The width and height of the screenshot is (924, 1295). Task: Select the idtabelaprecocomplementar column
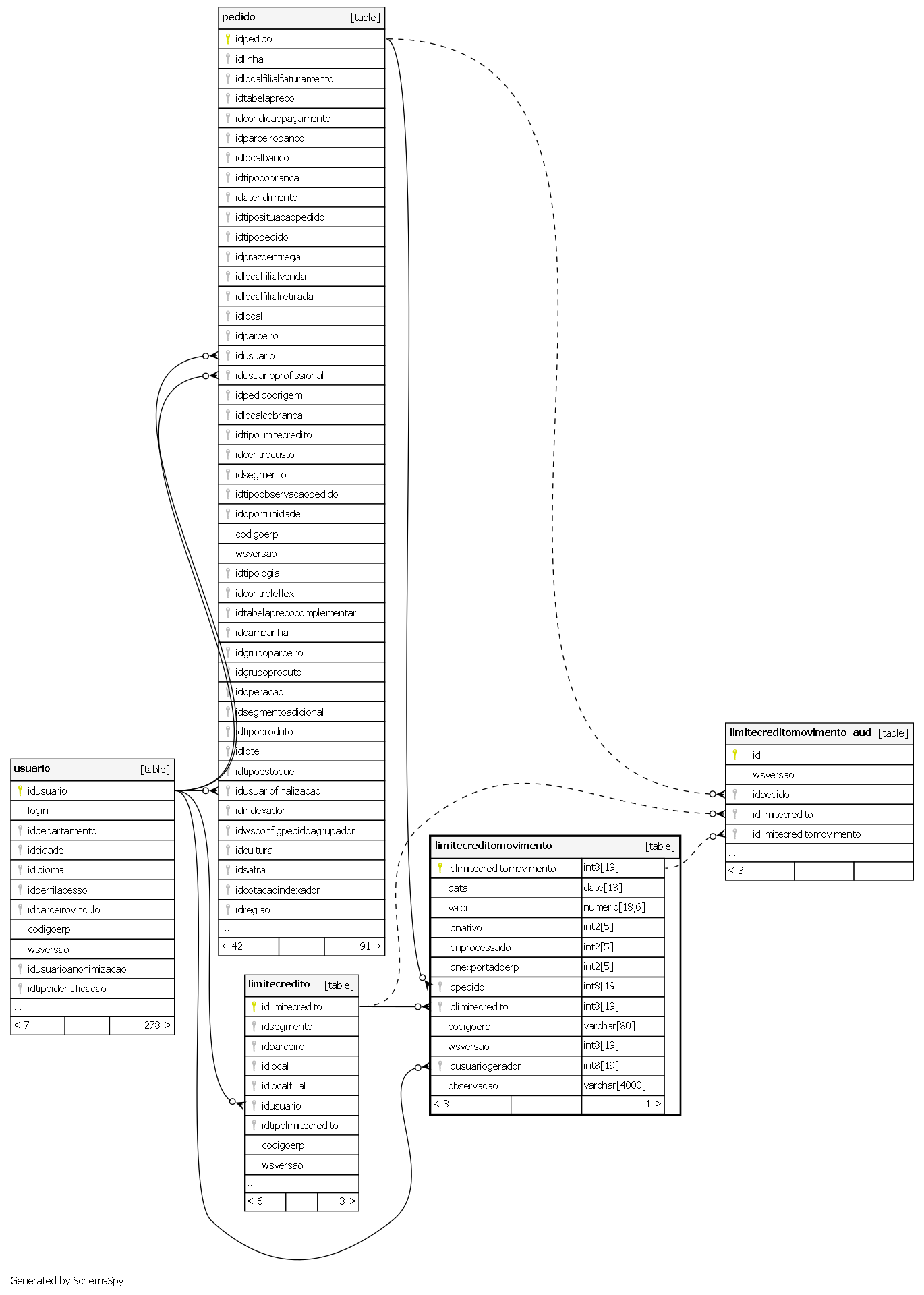click(x=301, y=612)
